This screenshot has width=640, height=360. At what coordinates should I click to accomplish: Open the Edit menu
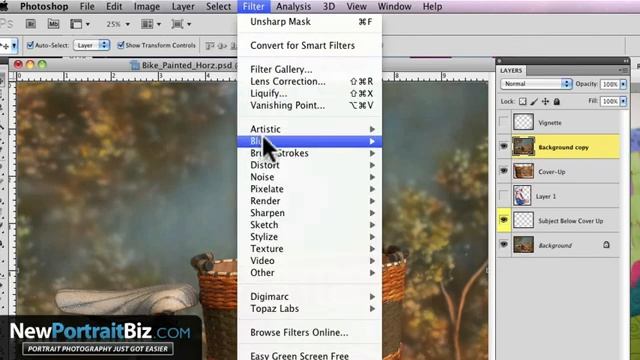114,7
